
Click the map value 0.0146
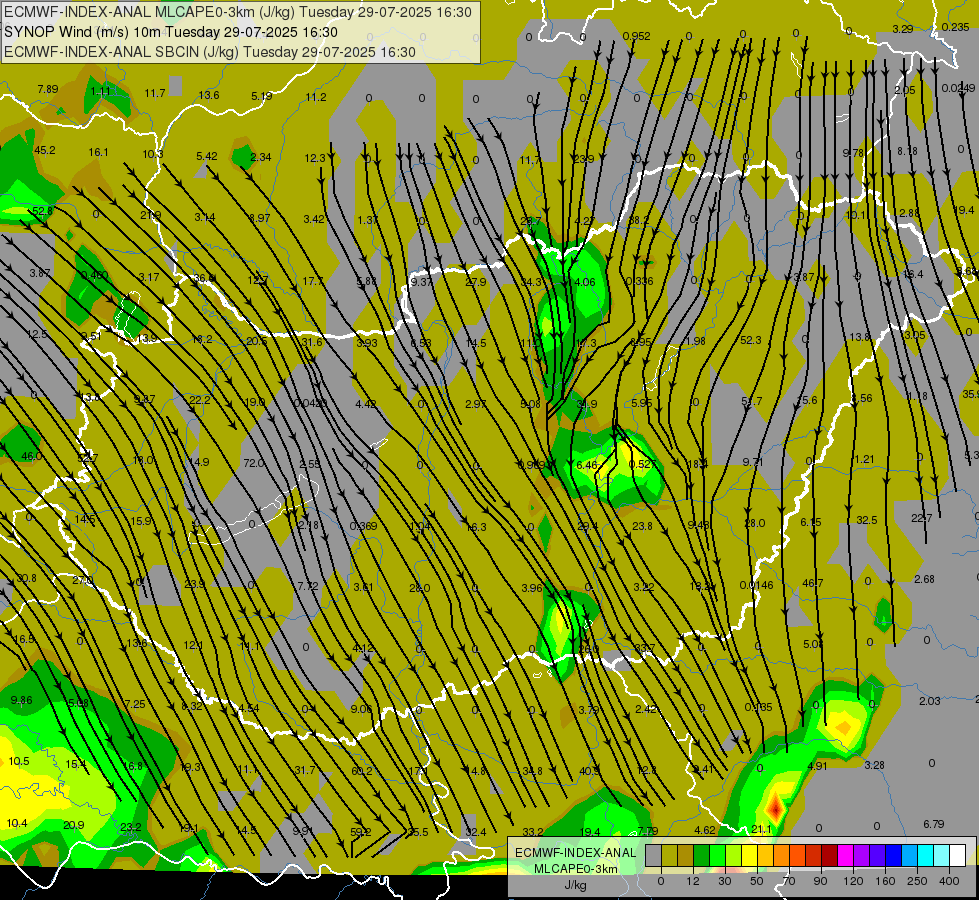(x=756, y=585)
